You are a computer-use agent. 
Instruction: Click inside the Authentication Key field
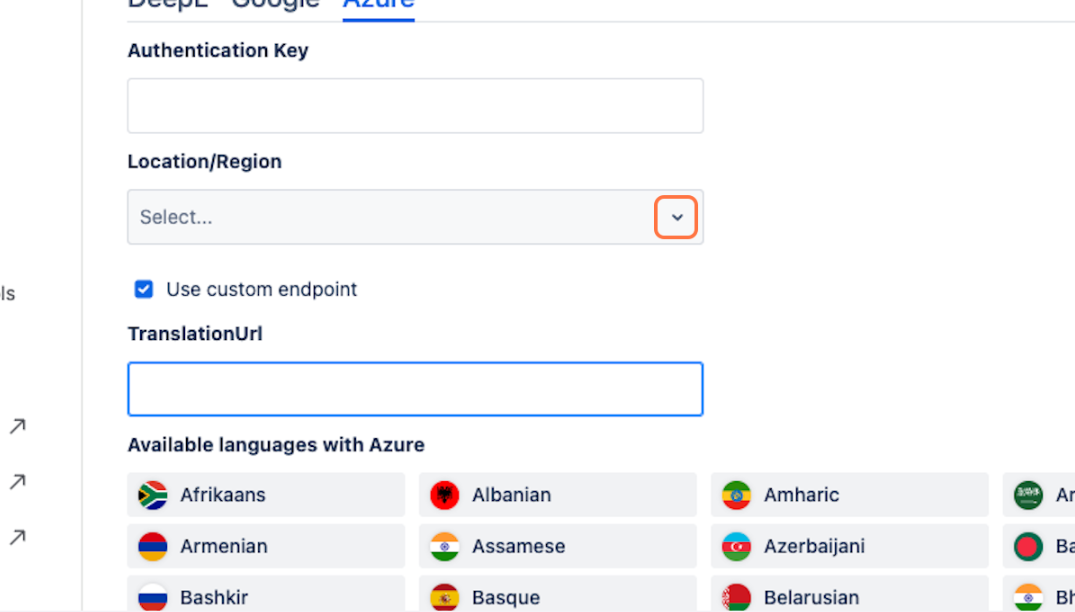[x=415, y=106]
